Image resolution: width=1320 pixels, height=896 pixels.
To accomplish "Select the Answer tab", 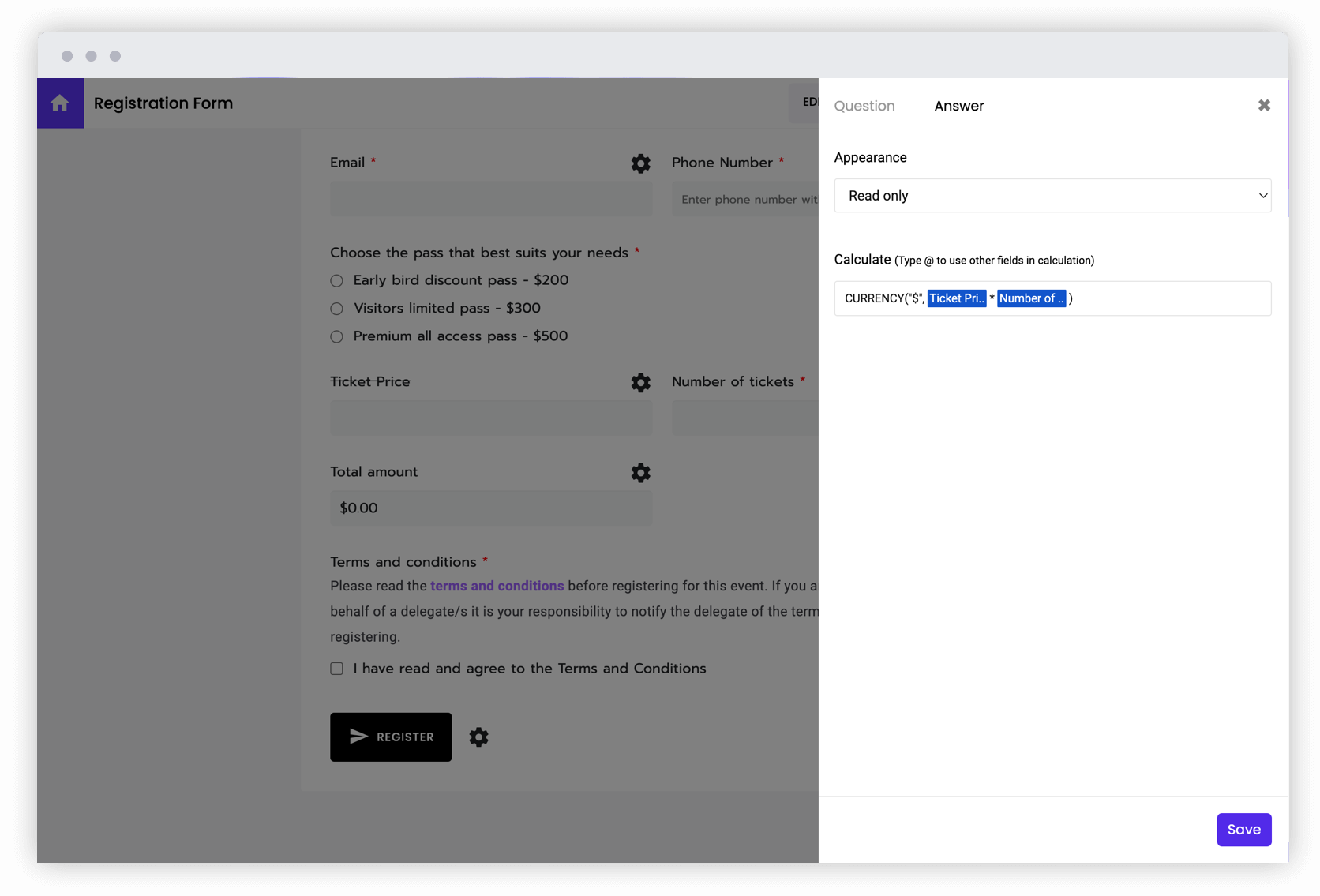I will 958,105.
